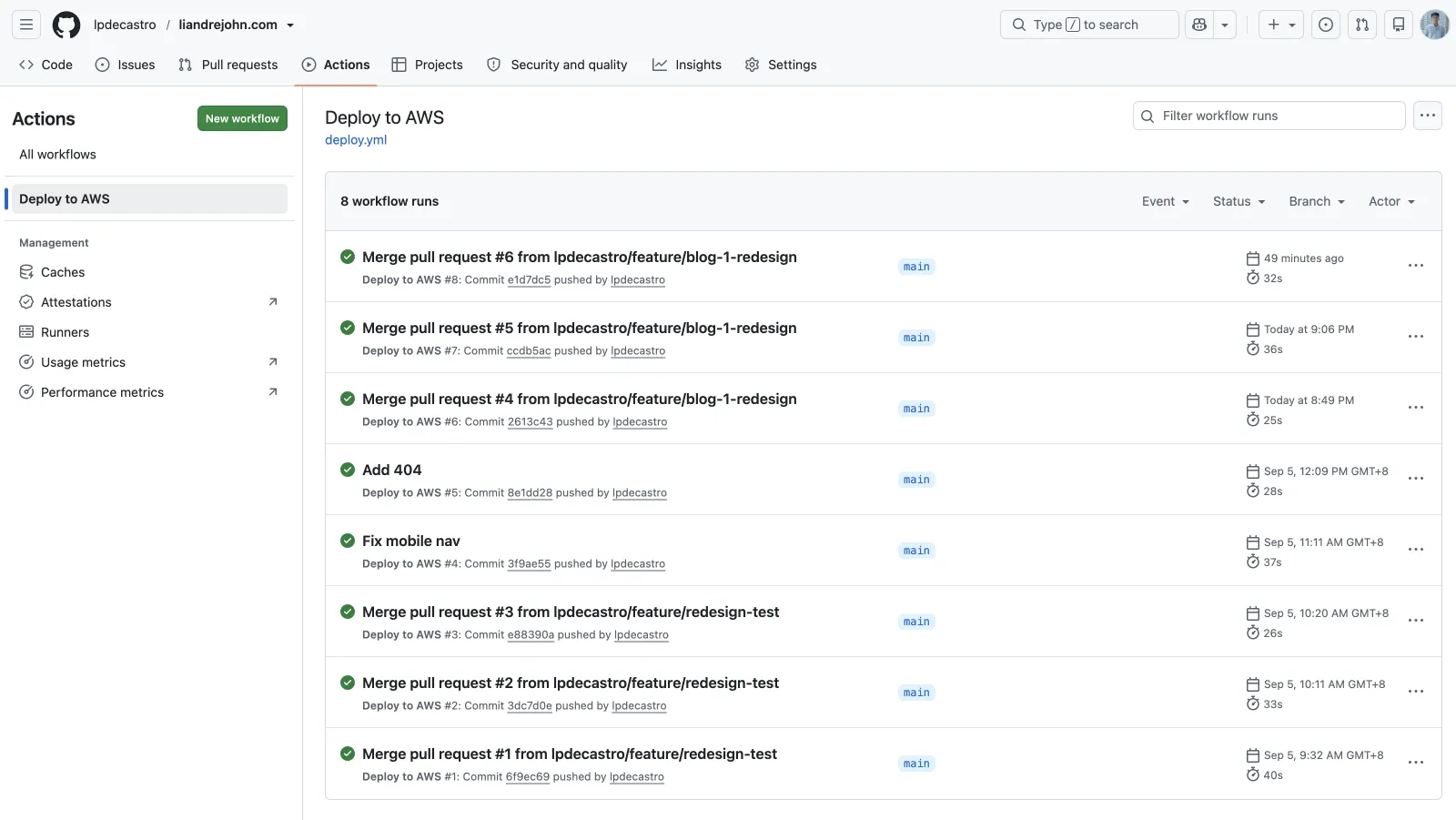Screen dimensions: 1456x820
Task: Open the Fix mobile nav workflow run
Action: pyautogui.click(x=411, y=542)
